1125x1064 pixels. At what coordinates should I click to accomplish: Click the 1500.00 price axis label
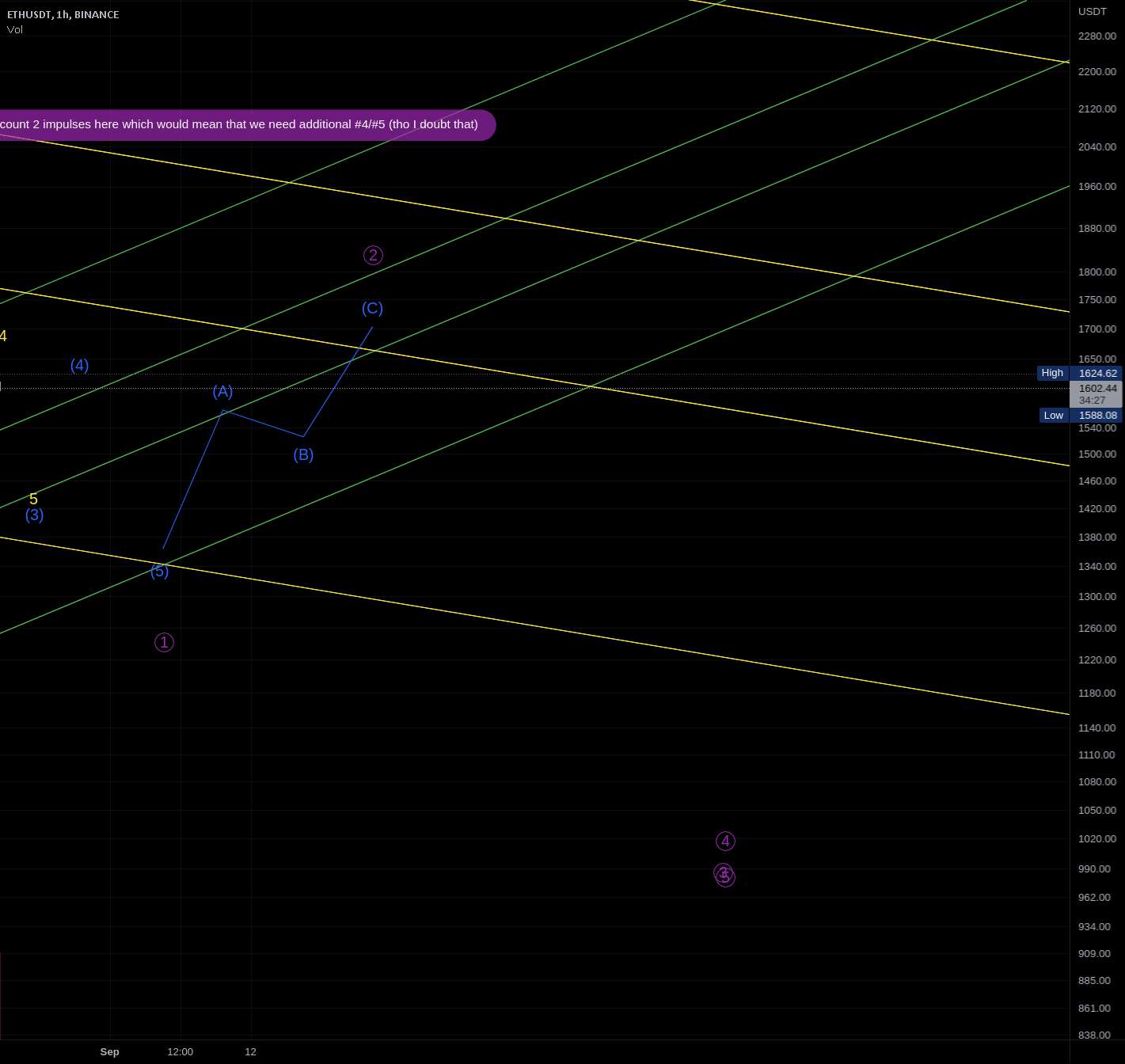tap(1097, 454)
